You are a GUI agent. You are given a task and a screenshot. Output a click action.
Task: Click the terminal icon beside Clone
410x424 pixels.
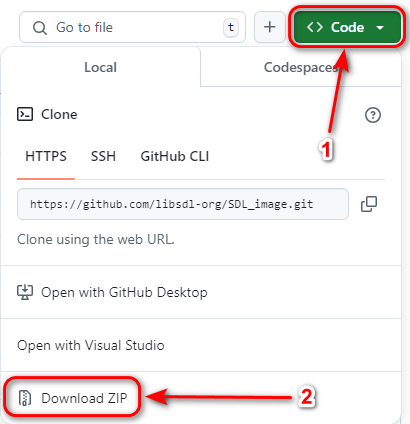(25, 114)
